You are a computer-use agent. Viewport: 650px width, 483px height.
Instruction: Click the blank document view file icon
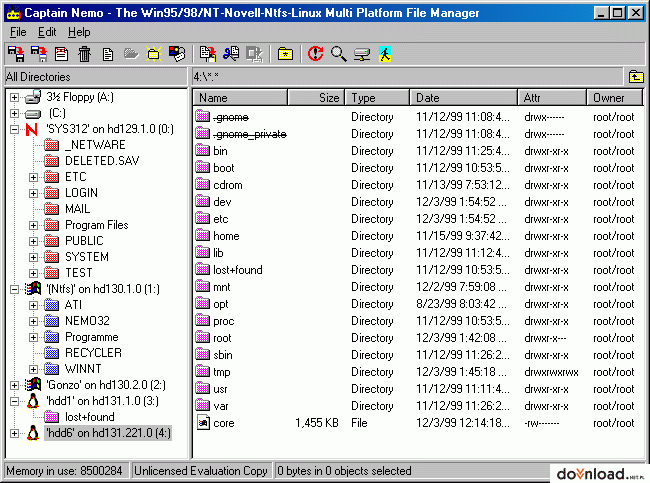(108, 54)
